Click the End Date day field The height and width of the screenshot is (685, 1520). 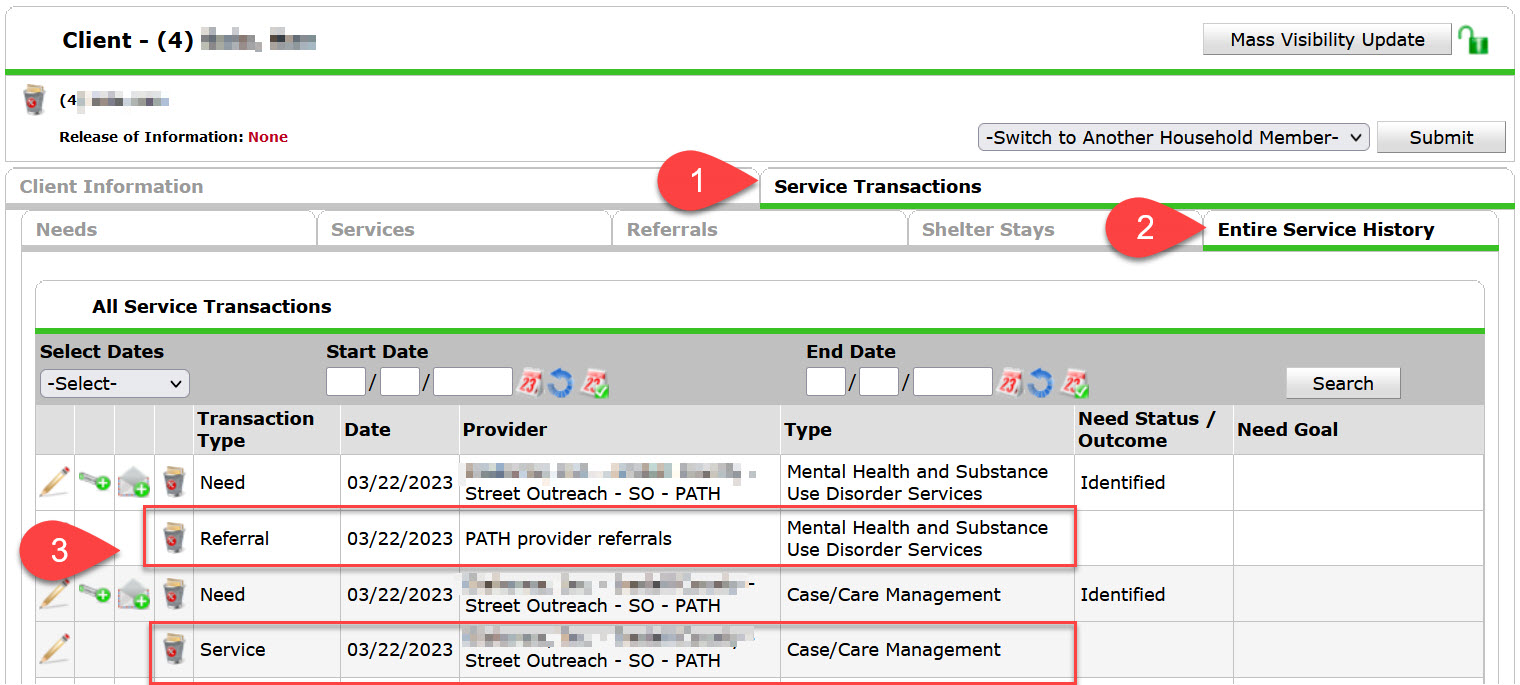pyautogui.click(x=879, y=382)
